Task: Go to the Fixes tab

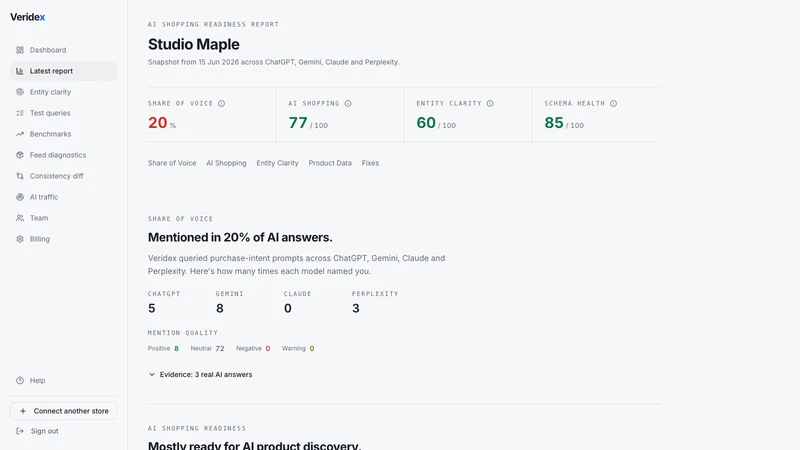Action: (370, 163)
